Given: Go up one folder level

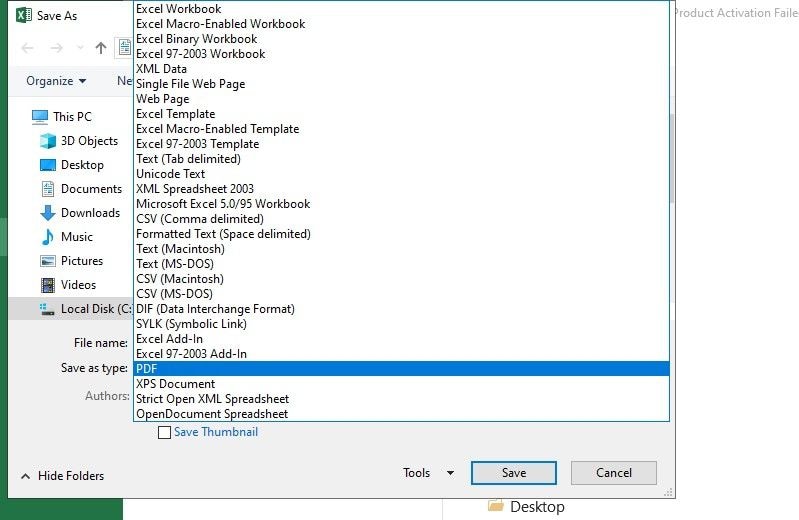Looking at the screenshot, I should [101, 48].
